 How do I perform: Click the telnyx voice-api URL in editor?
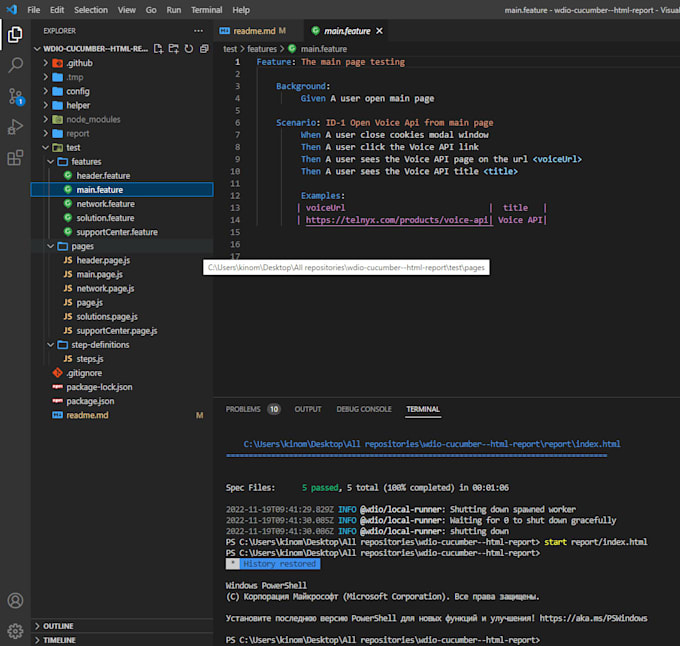click(397, 220)
